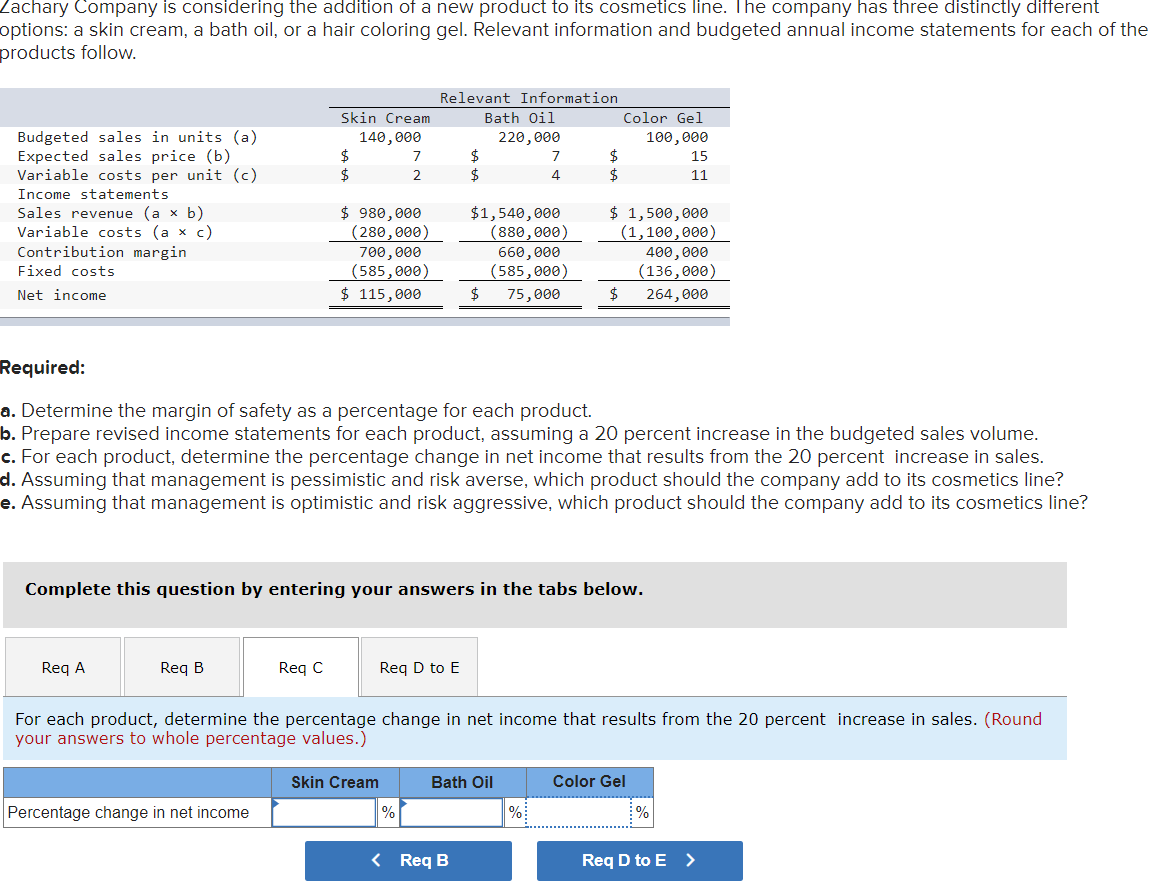This screenshot has height=890, width=1153.
Task: Click the Color Gel column header
Action: tap(589, 782)
